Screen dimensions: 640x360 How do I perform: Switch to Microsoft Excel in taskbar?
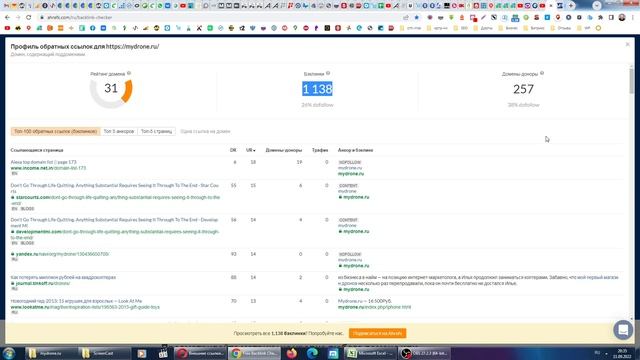[371, 353]
